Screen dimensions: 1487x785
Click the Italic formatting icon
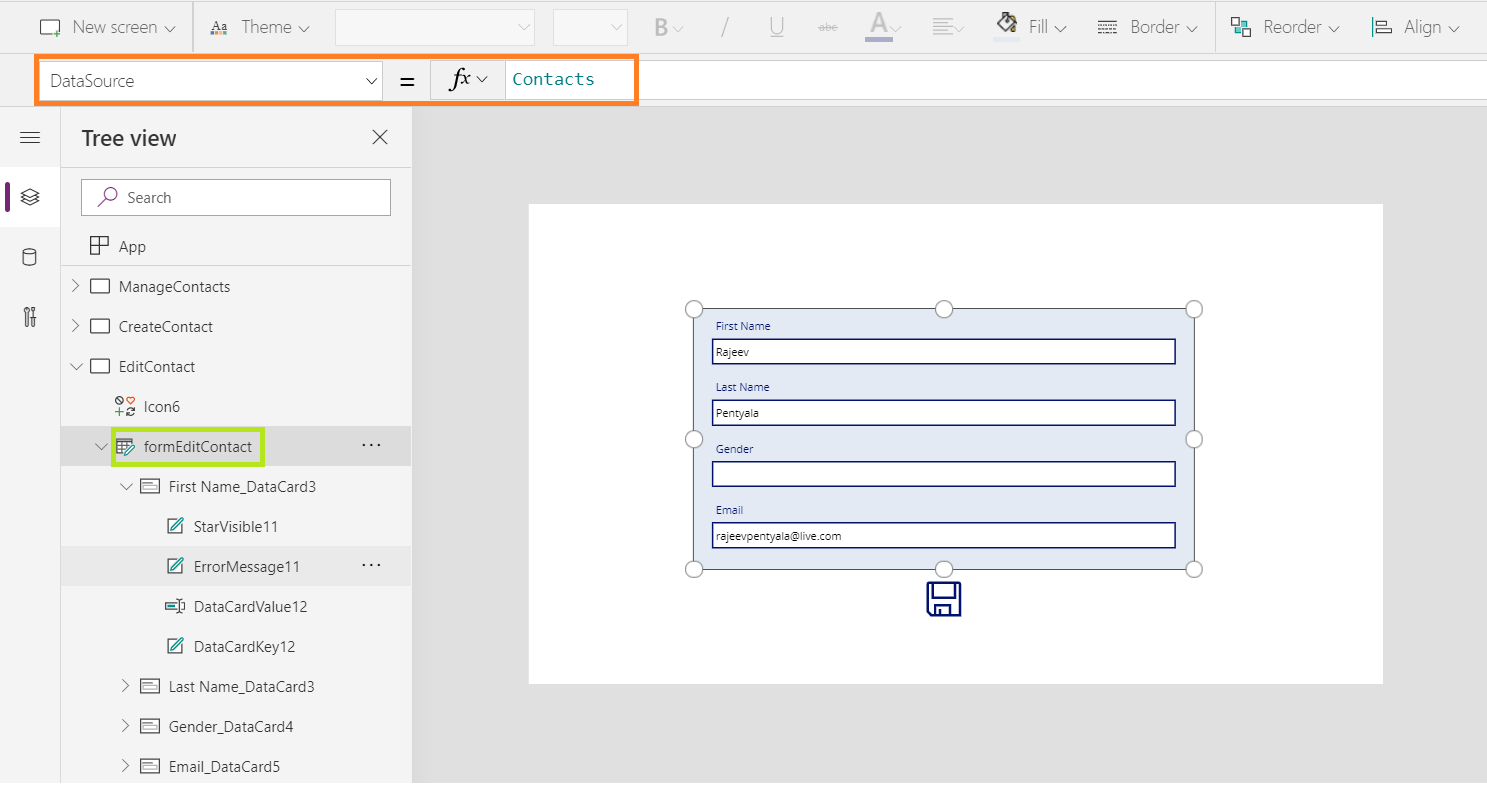click(725, 28)
